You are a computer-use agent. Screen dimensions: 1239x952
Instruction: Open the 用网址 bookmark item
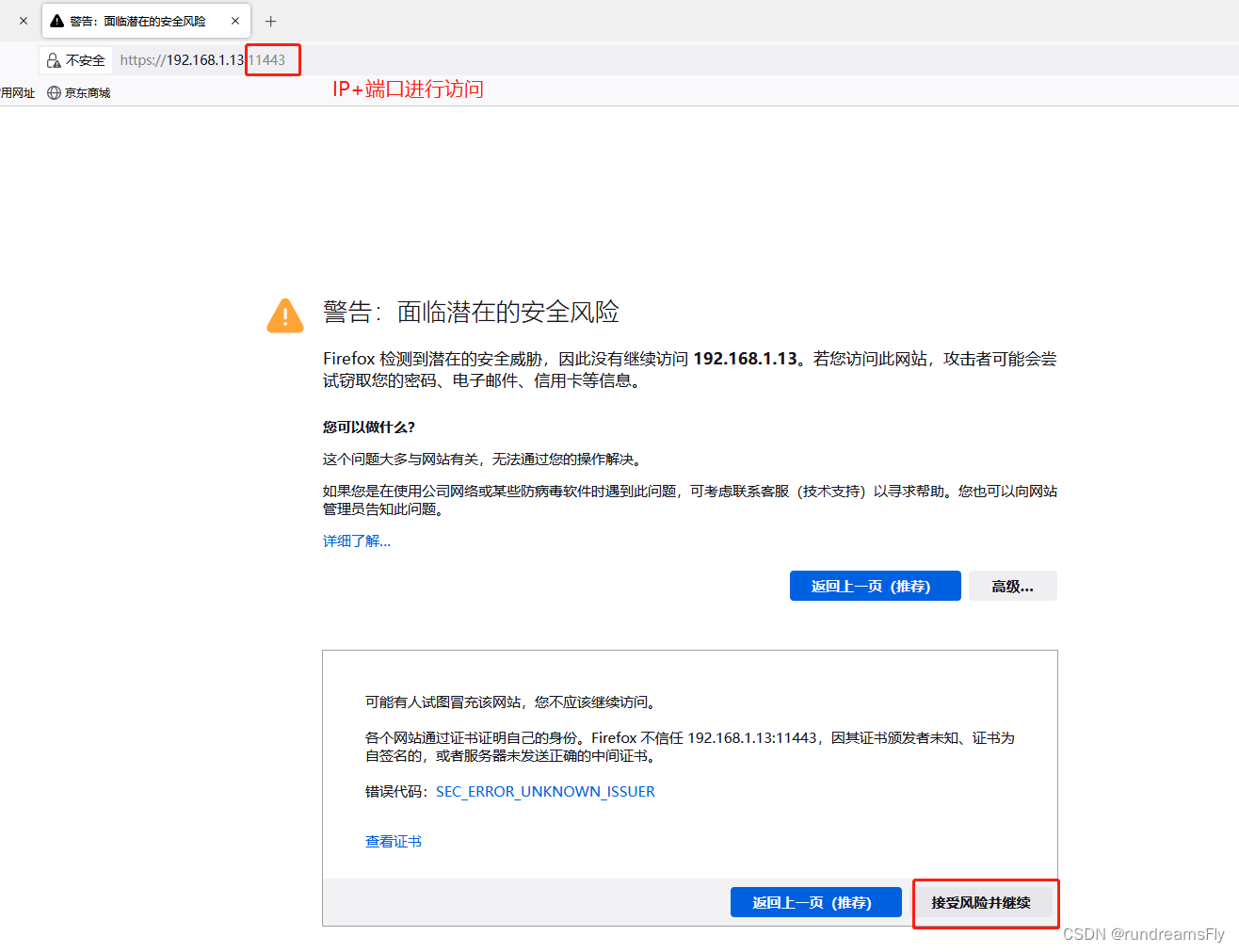tap(17, 92)
